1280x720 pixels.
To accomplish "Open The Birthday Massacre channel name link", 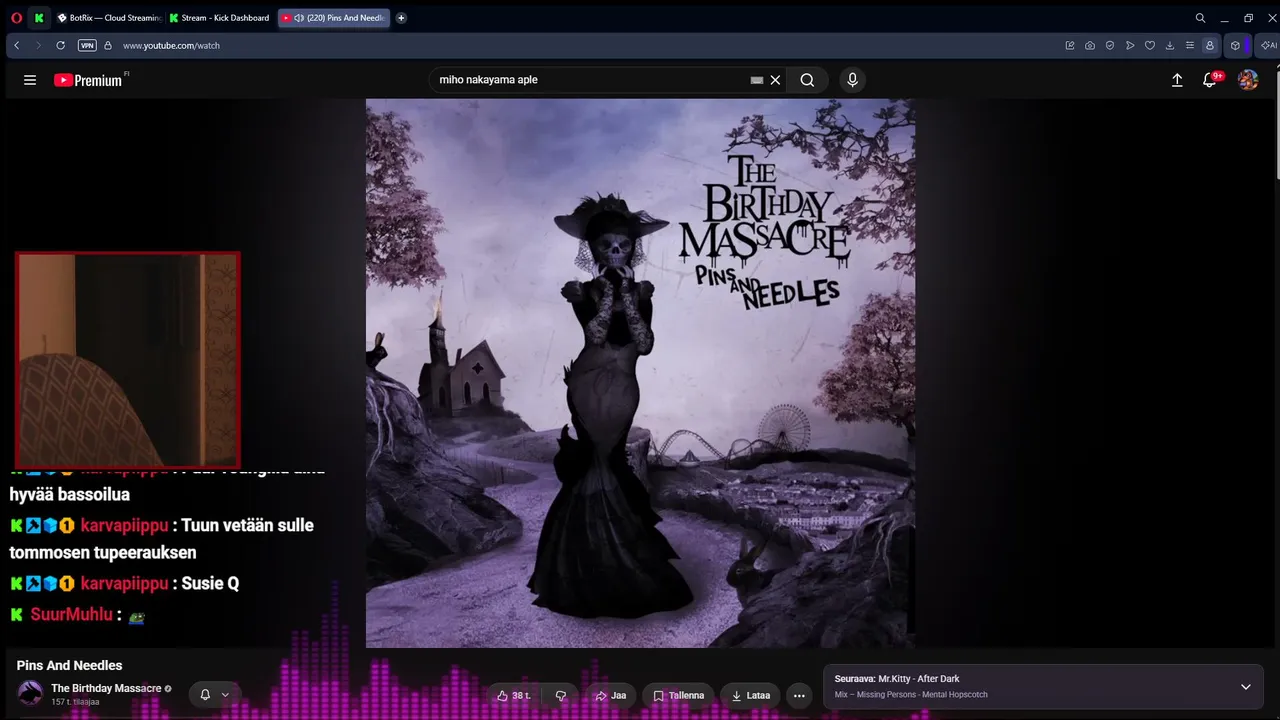I will click(106, 688).
